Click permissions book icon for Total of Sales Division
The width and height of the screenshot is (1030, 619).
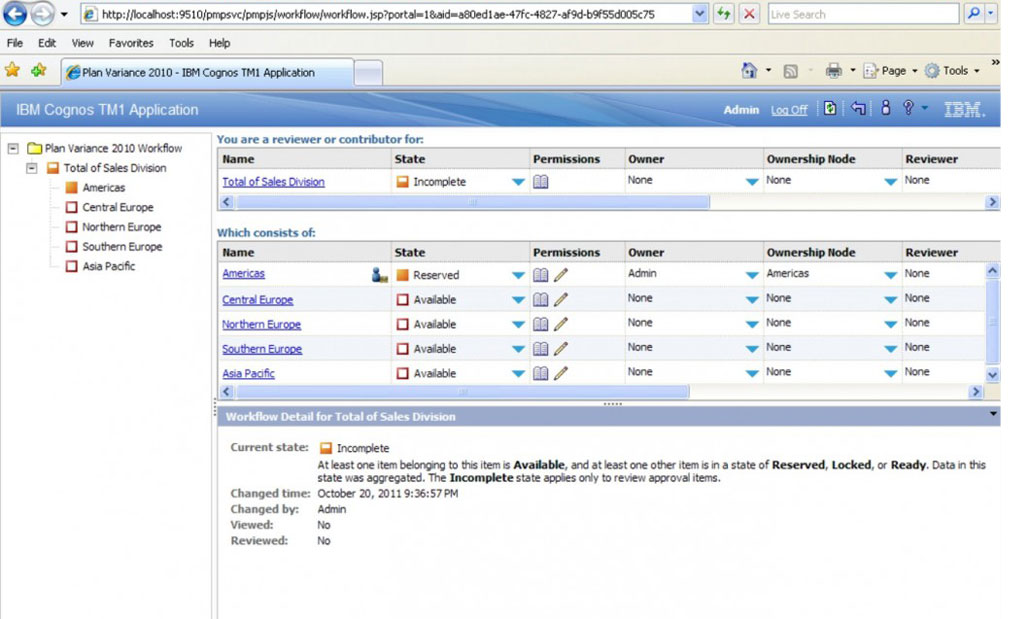click(x=541, y=182)
